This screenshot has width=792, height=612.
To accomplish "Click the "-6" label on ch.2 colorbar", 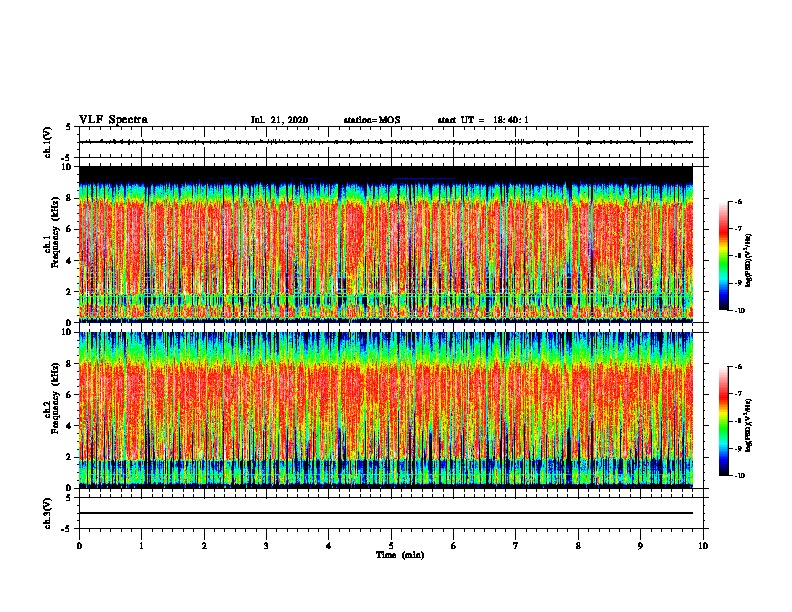I will 738,367.
